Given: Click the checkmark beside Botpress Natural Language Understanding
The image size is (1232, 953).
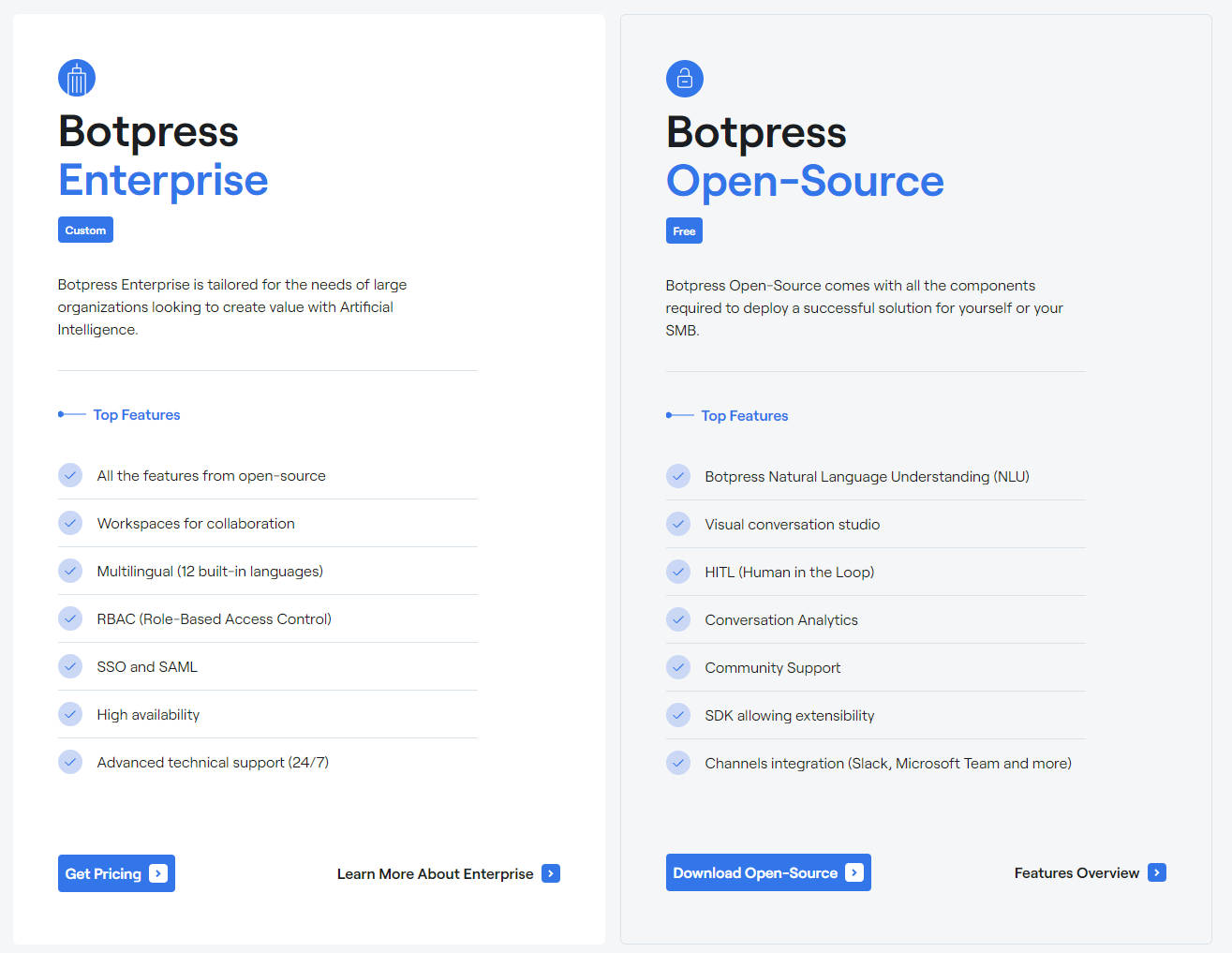Looking at the screenshot, I should click(678, 476).
